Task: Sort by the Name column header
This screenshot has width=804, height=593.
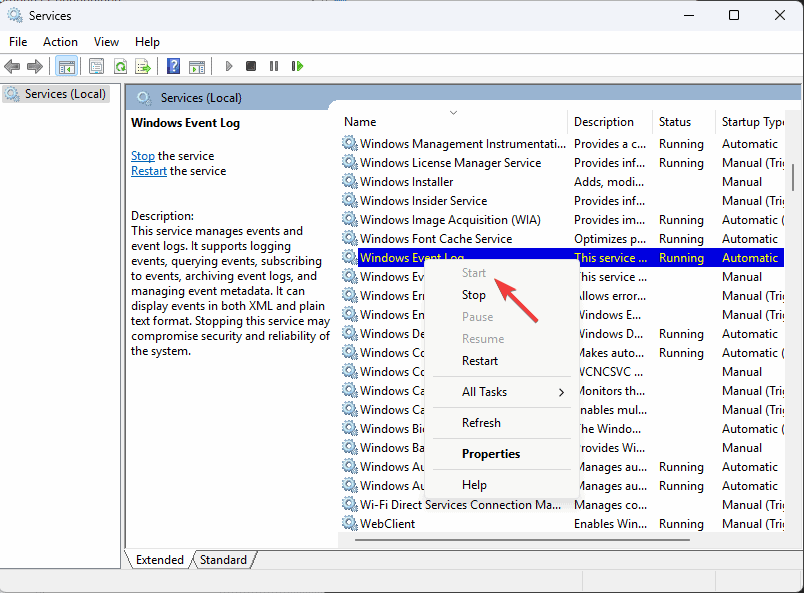Action: coord(360,122)
